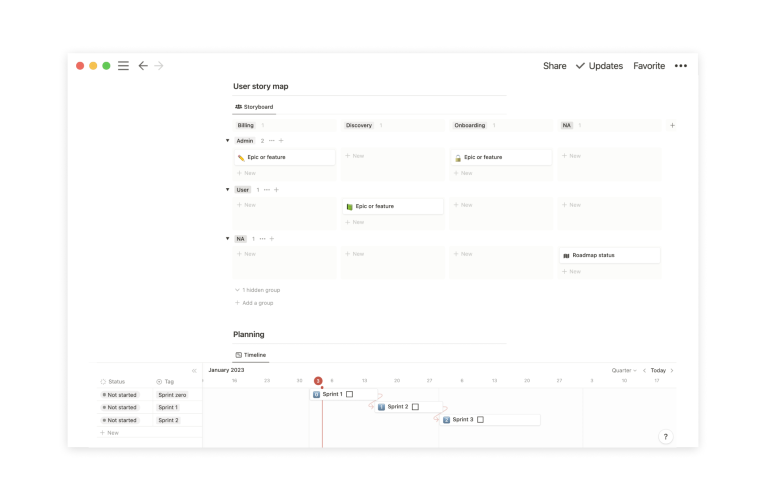The height and width of the screenshot is (500, 766).
Task: Click the NA column header
Action: pyautogui.click(x=566, y=126)
